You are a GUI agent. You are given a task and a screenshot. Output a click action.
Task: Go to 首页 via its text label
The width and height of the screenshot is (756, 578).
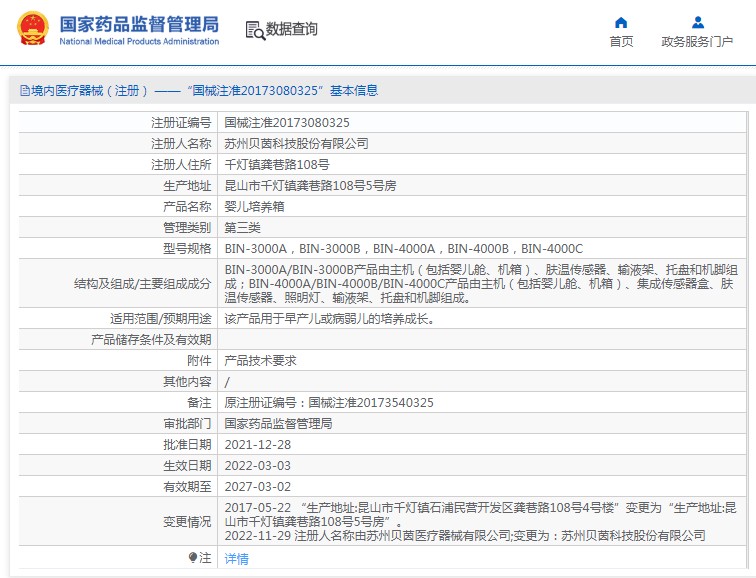[x=621, y=42]
